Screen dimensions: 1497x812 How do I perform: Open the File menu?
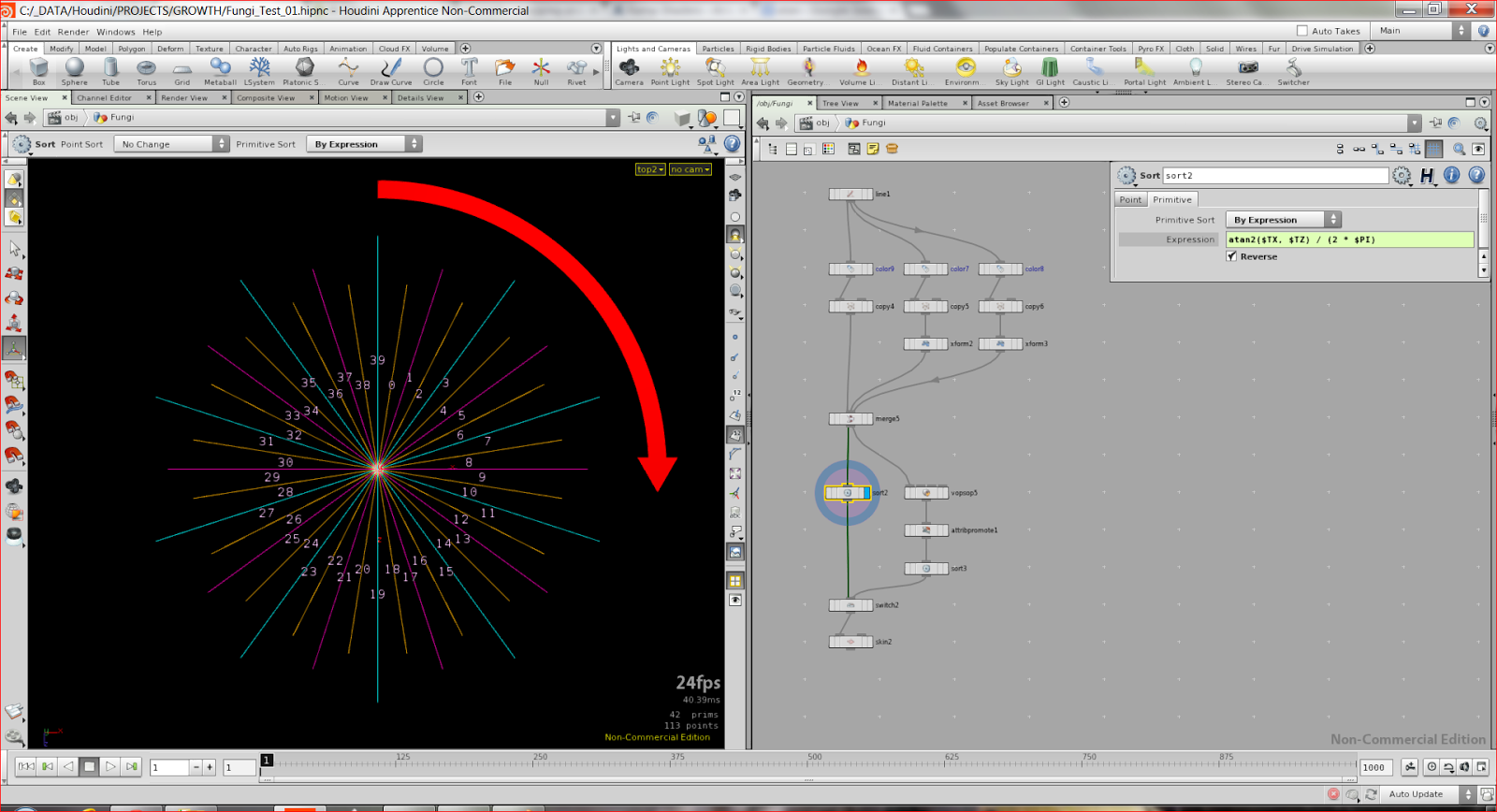point(20,32)
